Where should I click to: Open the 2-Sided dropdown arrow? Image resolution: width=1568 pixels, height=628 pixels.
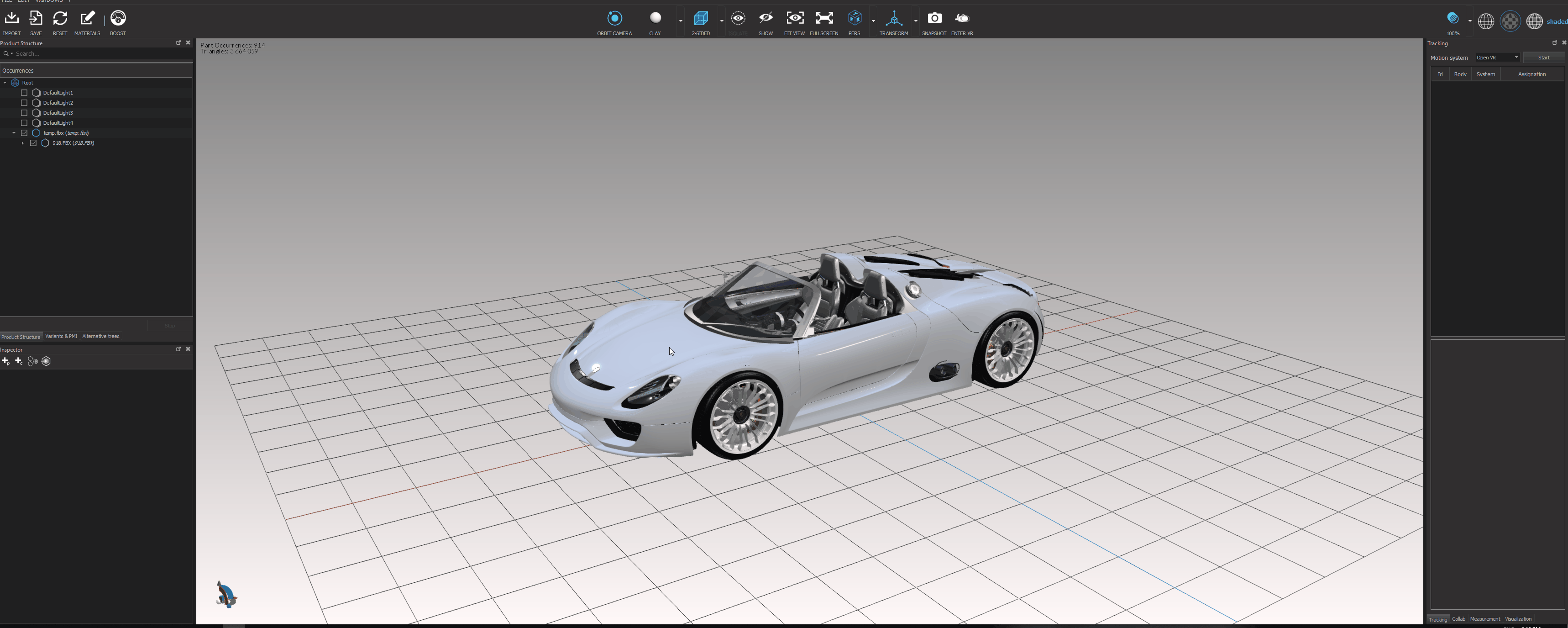point(721,21)
